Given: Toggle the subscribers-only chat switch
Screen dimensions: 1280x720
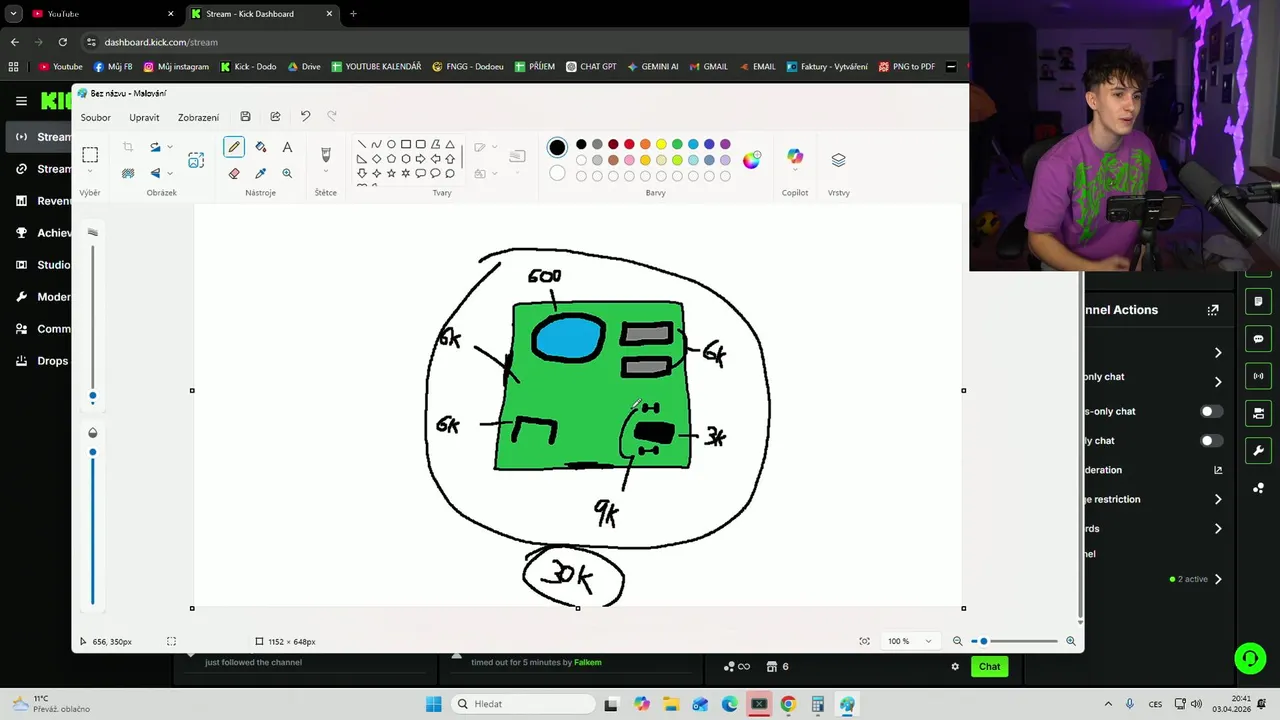Looking at the screenshot, I should [x=1211, y=411].
